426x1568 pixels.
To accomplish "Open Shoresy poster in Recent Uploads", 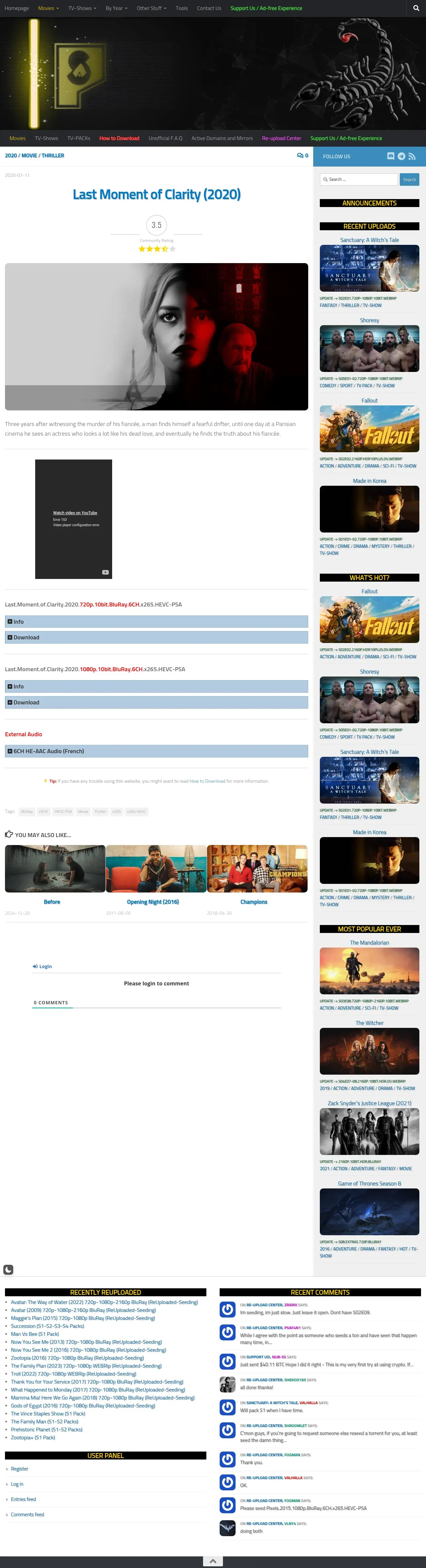I will click(x=369, y=348).
